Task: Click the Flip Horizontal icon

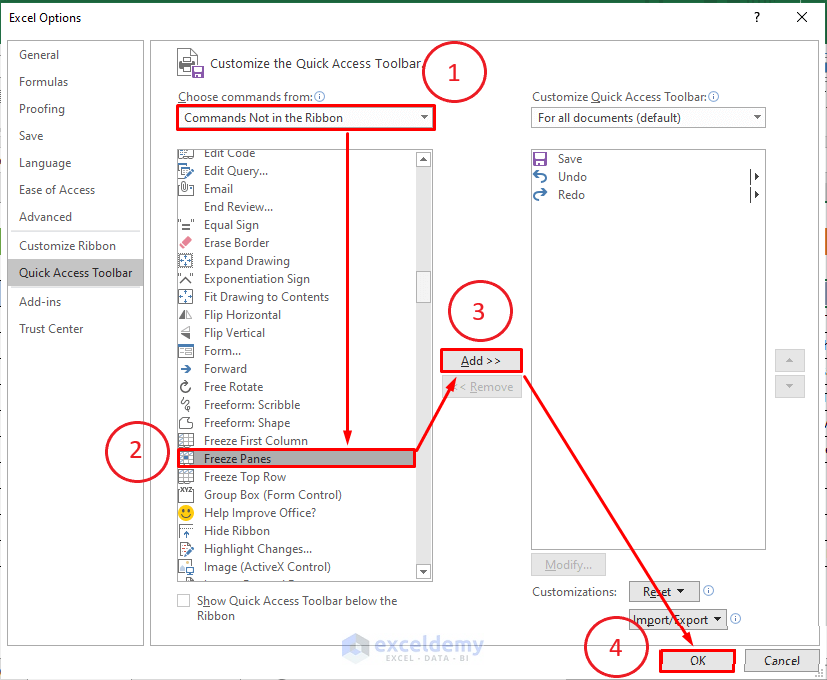Action: pyautogui.click(x=186, y=315)
